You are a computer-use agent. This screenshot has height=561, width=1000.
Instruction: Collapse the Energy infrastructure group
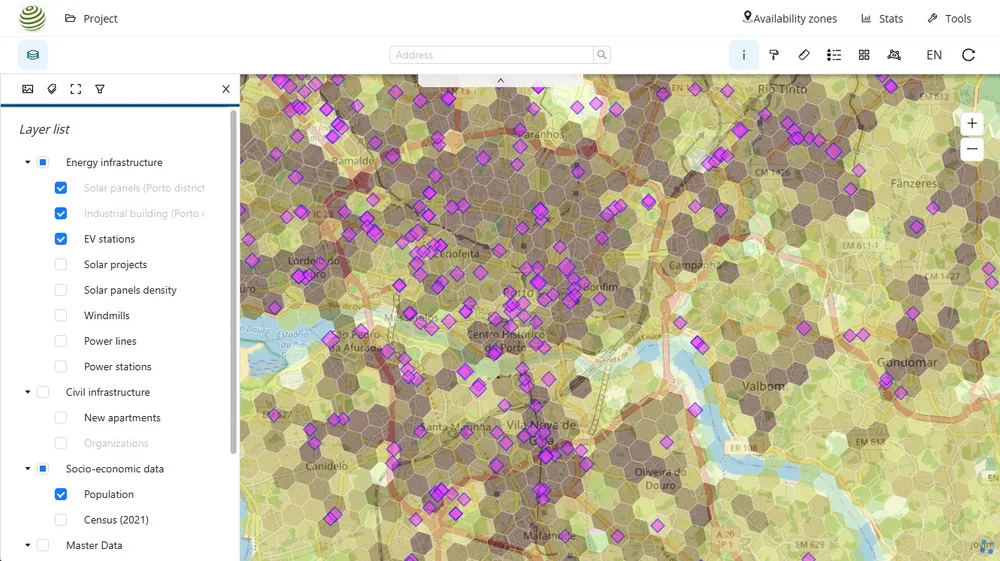27,163
